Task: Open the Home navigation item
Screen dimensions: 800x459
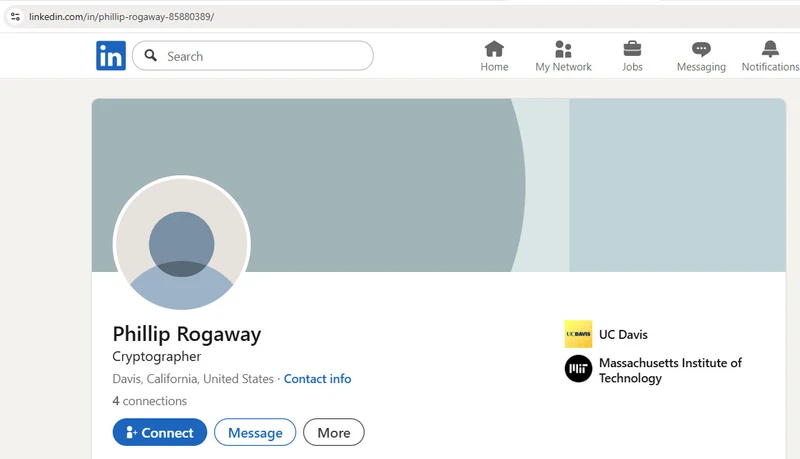Action: pos(494,56)
